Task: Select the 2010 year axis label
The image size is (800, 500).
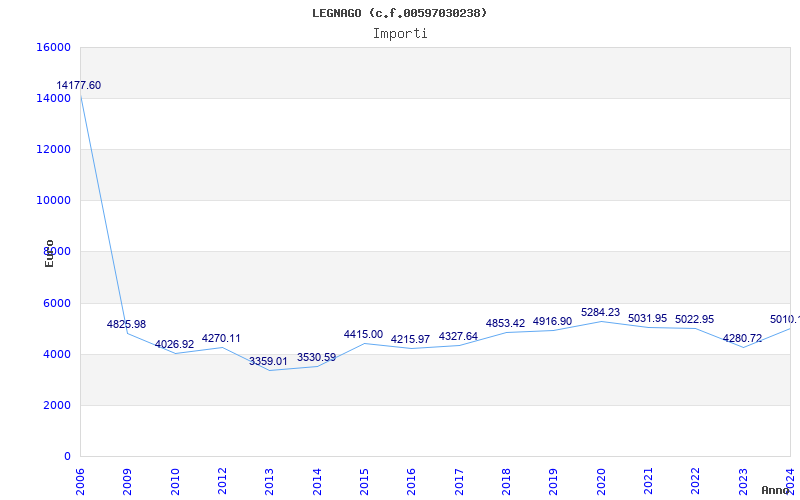Action: (175, 482)
